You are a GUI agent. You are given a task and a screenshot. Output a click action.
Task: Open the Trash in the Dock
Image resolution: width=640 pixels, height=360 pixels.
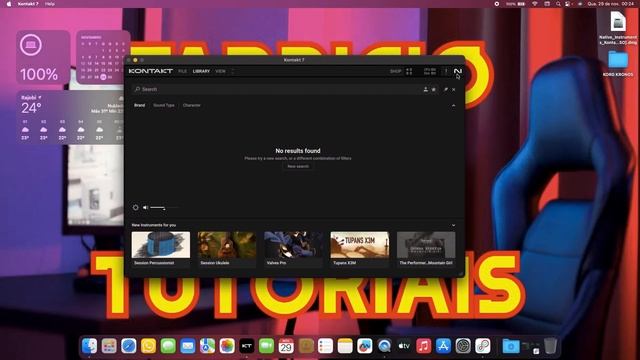tap(550, 346)
